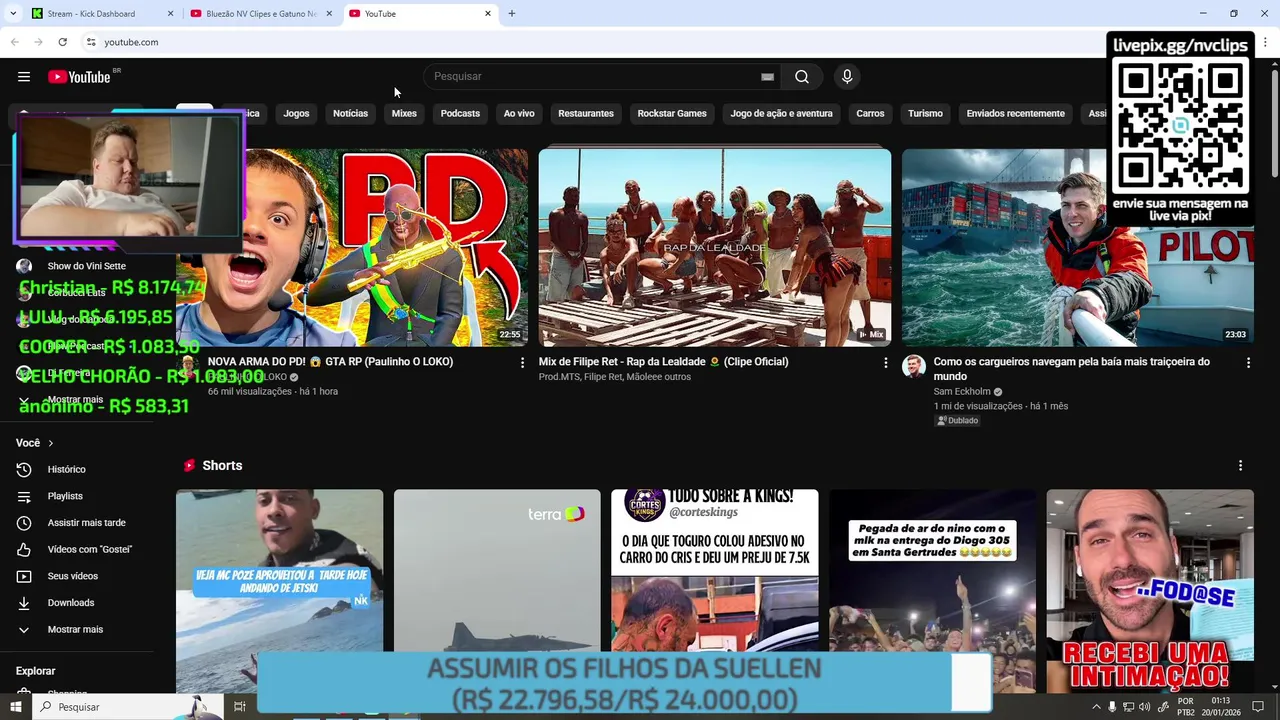This screenshot has height=720, width=1280.
Task: Open the YouTube hamburger guide menu
Action: (x=24, y=77)
